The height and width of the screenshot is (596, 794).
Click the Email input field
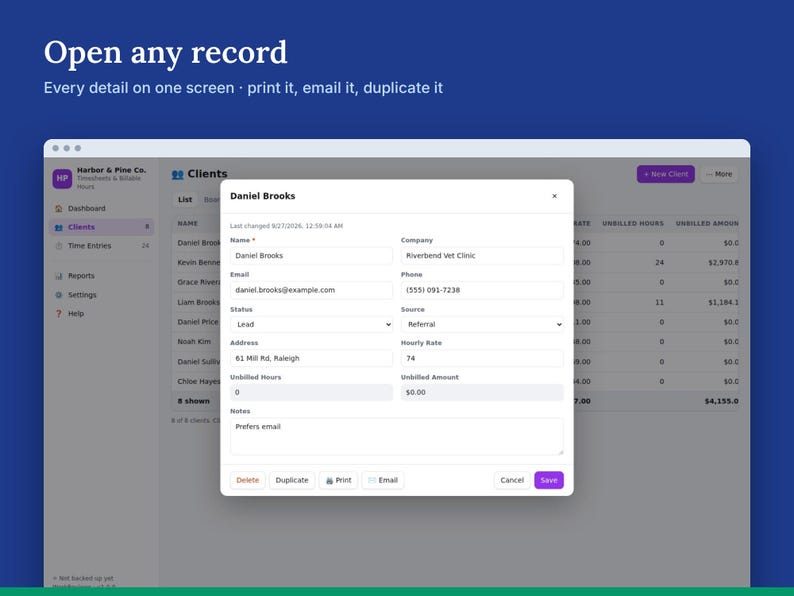tap(311, 290)
